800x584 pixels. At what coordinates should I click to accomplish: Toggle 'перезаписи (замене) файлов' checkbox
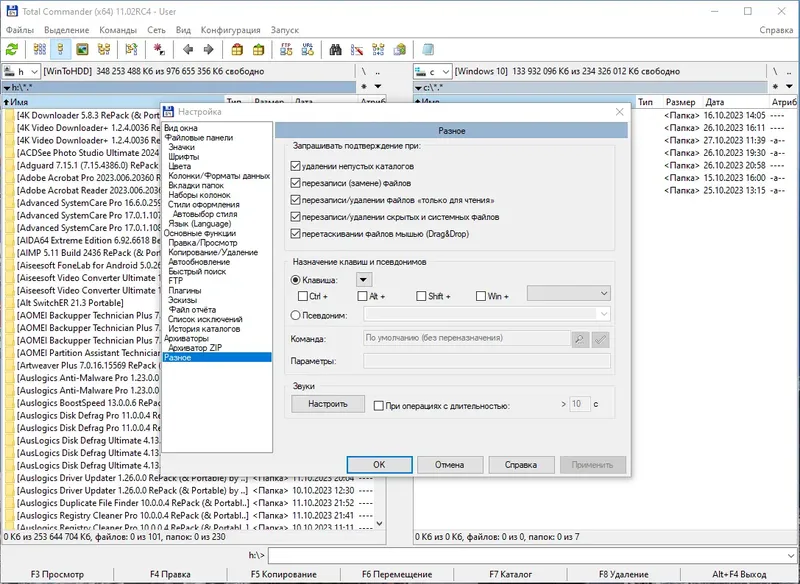click(x=295, y=183)
